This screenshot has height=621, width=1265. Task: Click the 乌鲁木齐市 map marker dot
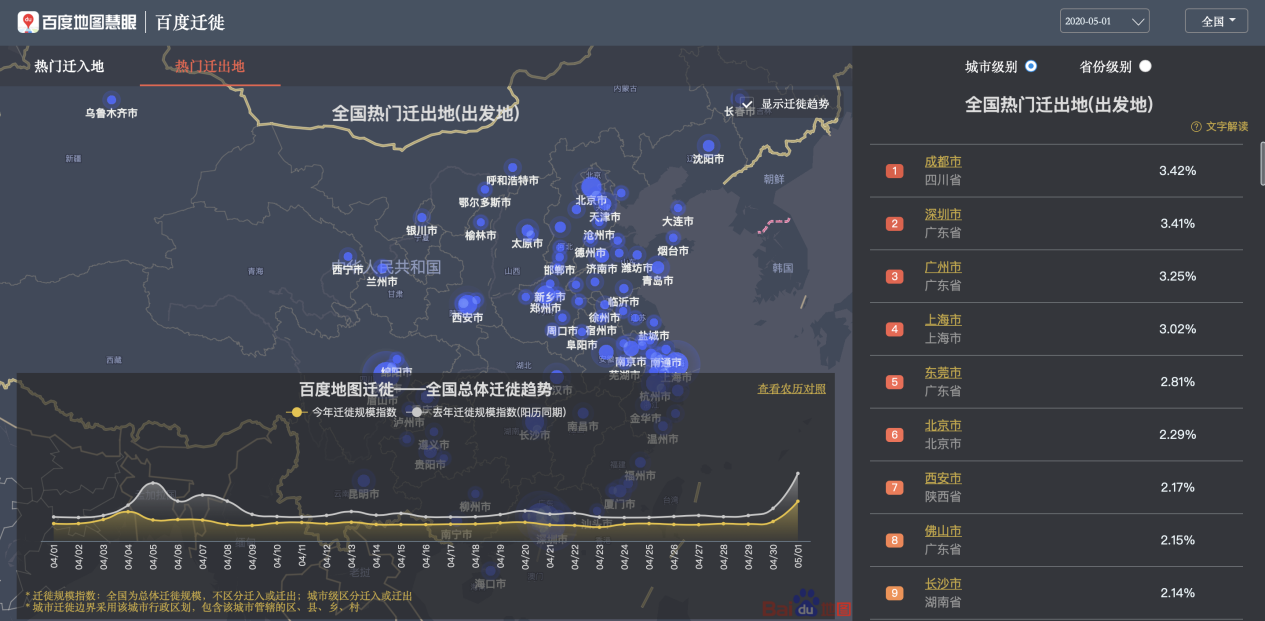[x=111, y=100]
